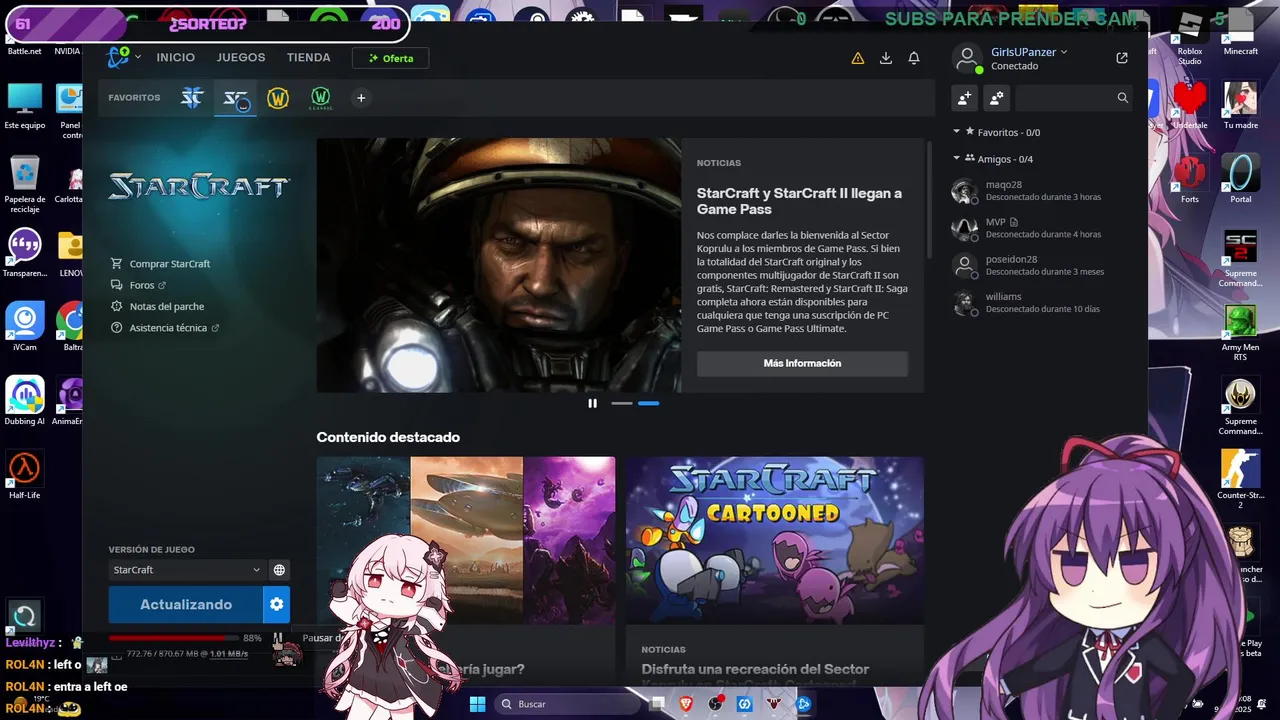
Task: Add a game to the favorites bar
Action: click(361, 98)
